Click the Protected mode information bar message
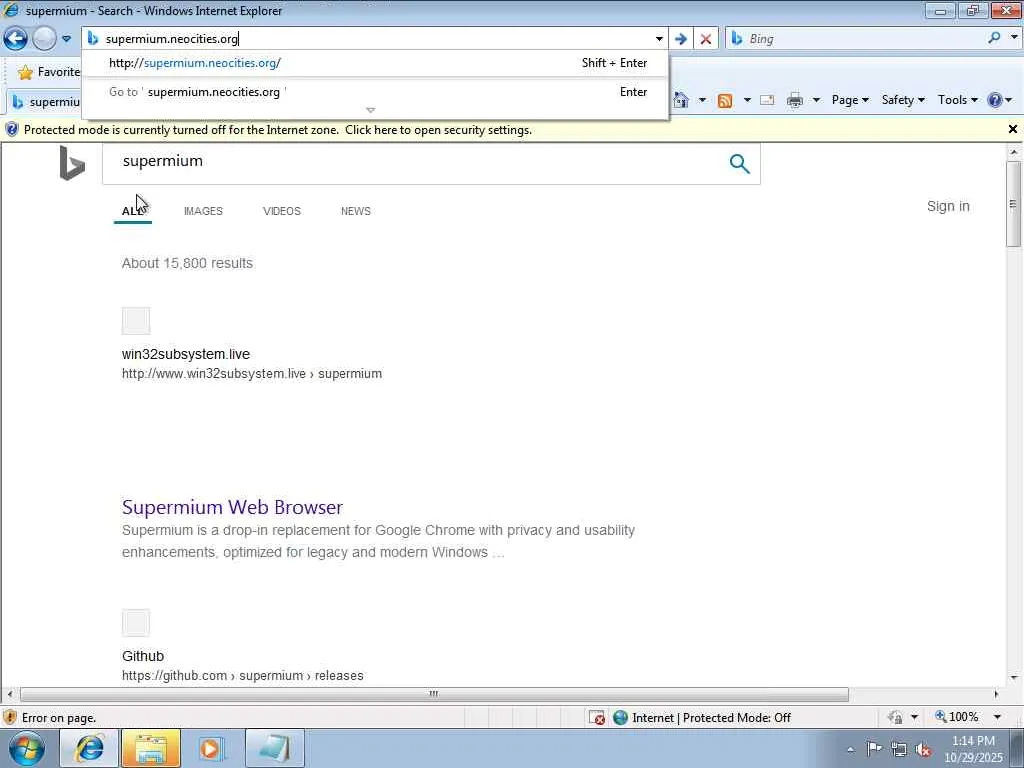 [x=278, y=130]
